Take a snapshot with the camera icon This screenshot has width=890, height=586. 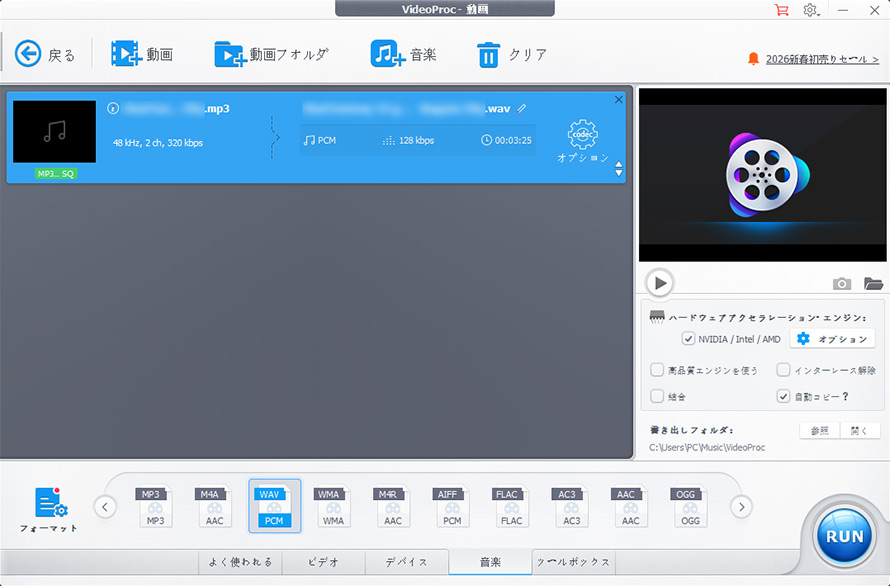tap(841, 283)
